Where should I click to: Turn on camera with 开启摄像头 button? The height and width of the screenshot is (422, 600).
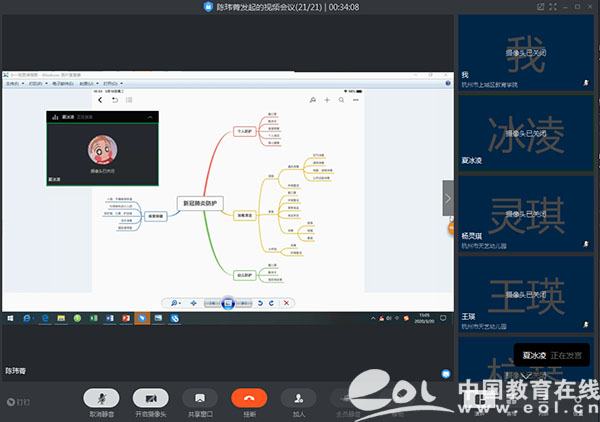coord(149,399)
